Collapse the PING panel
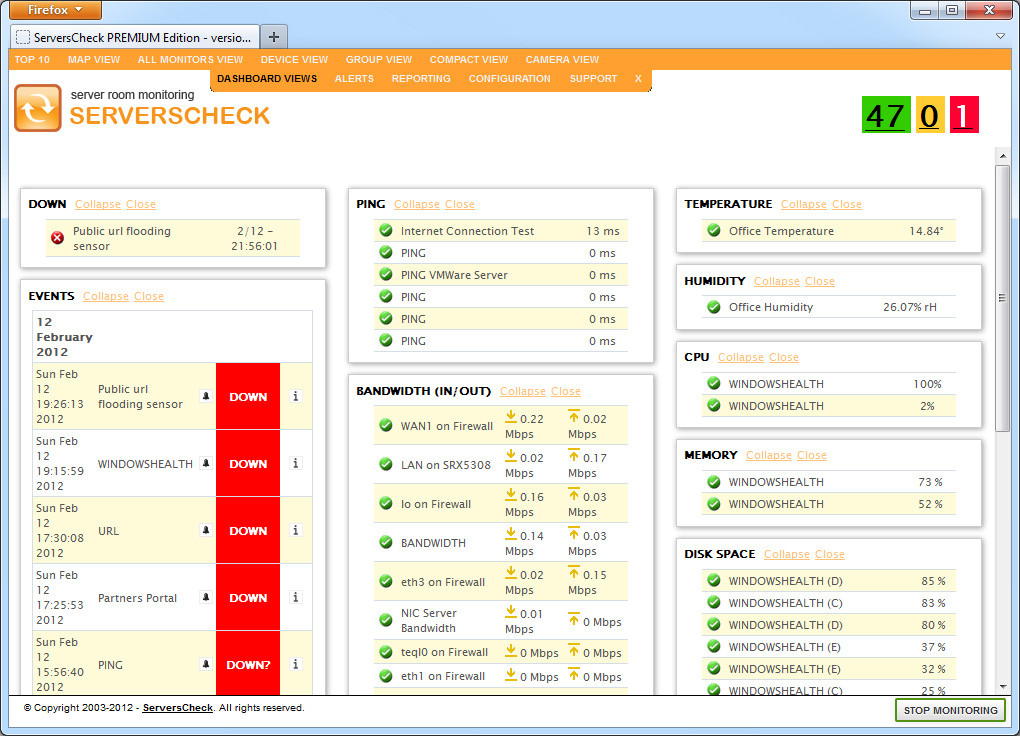Image resolution: width=1020 pixels, height=736 pixels. click(x=417, y=204)
